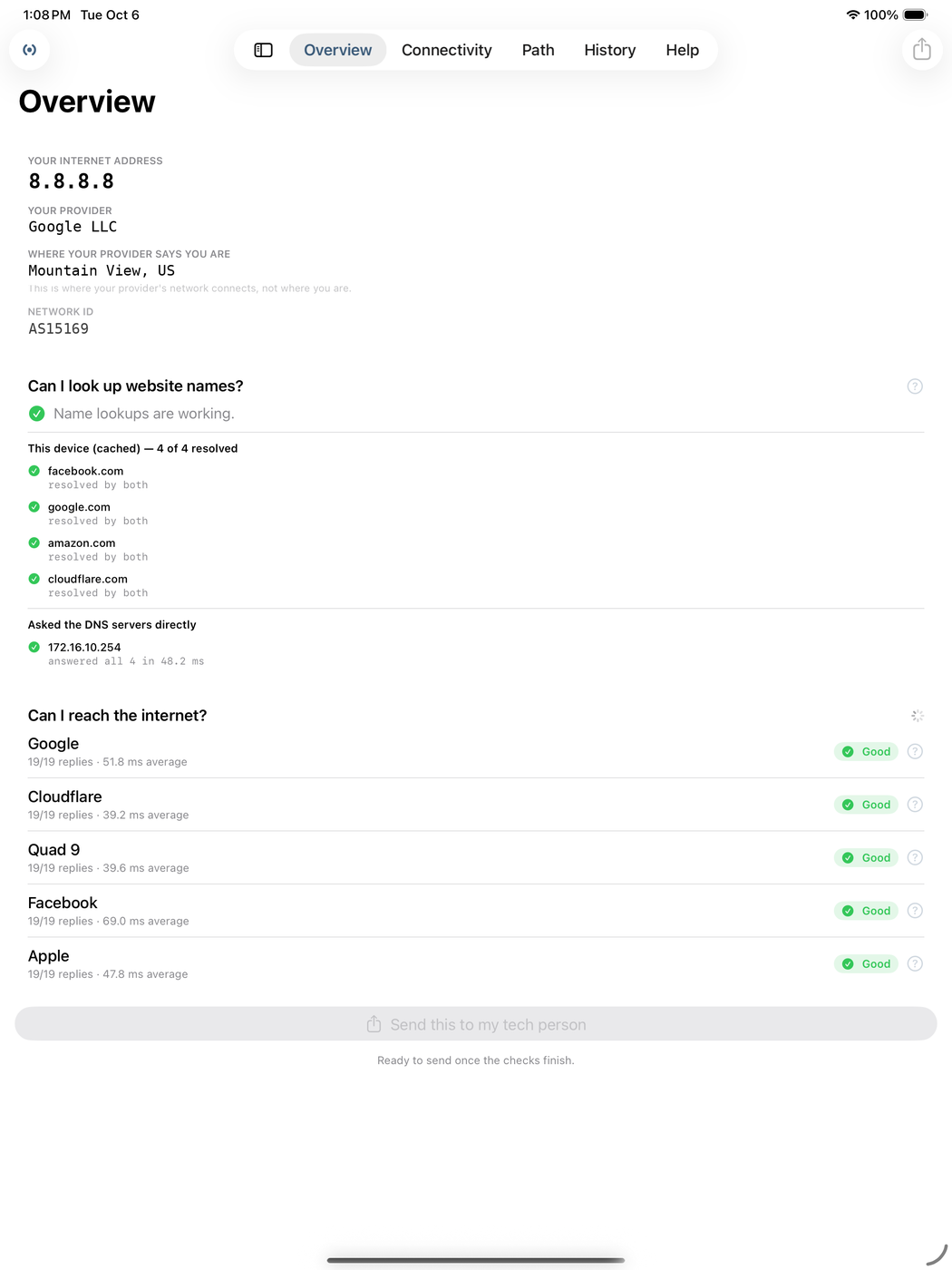952x1270 pixels.
Task: Tap the Good badge for Google
Action: coord(866,751)
